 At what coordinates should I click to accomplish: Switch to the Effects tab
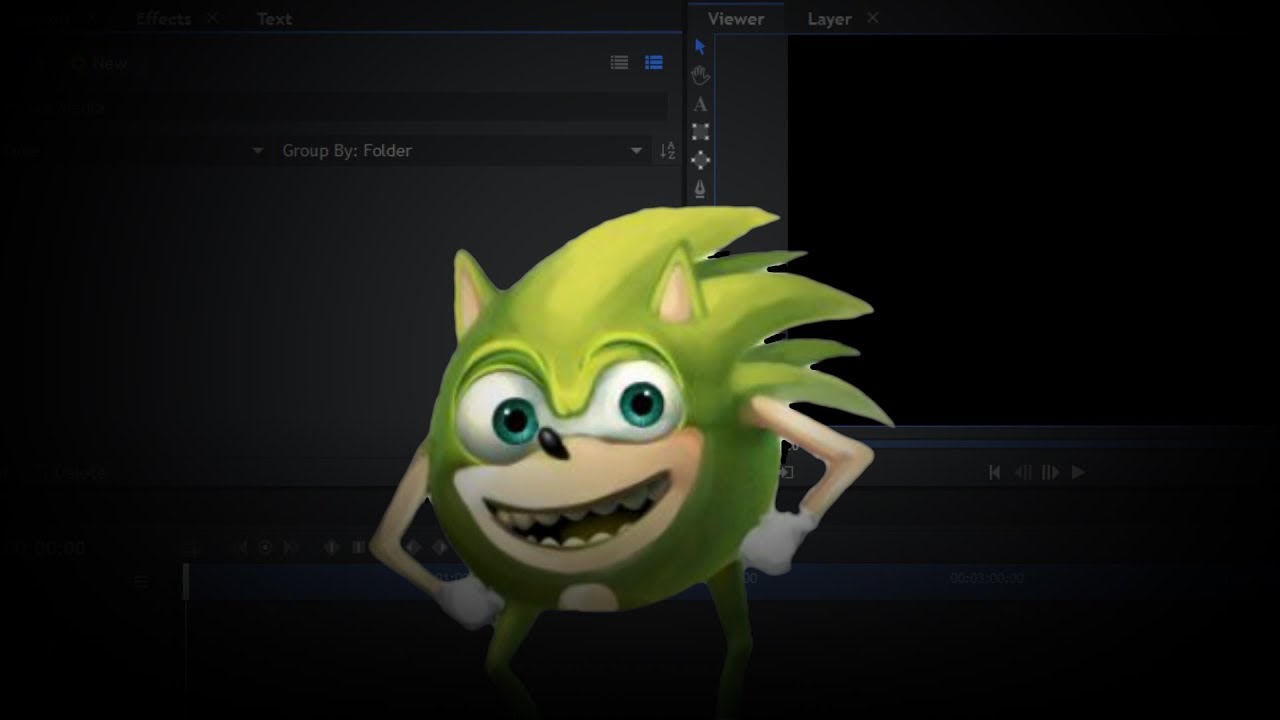coord(163,19)
